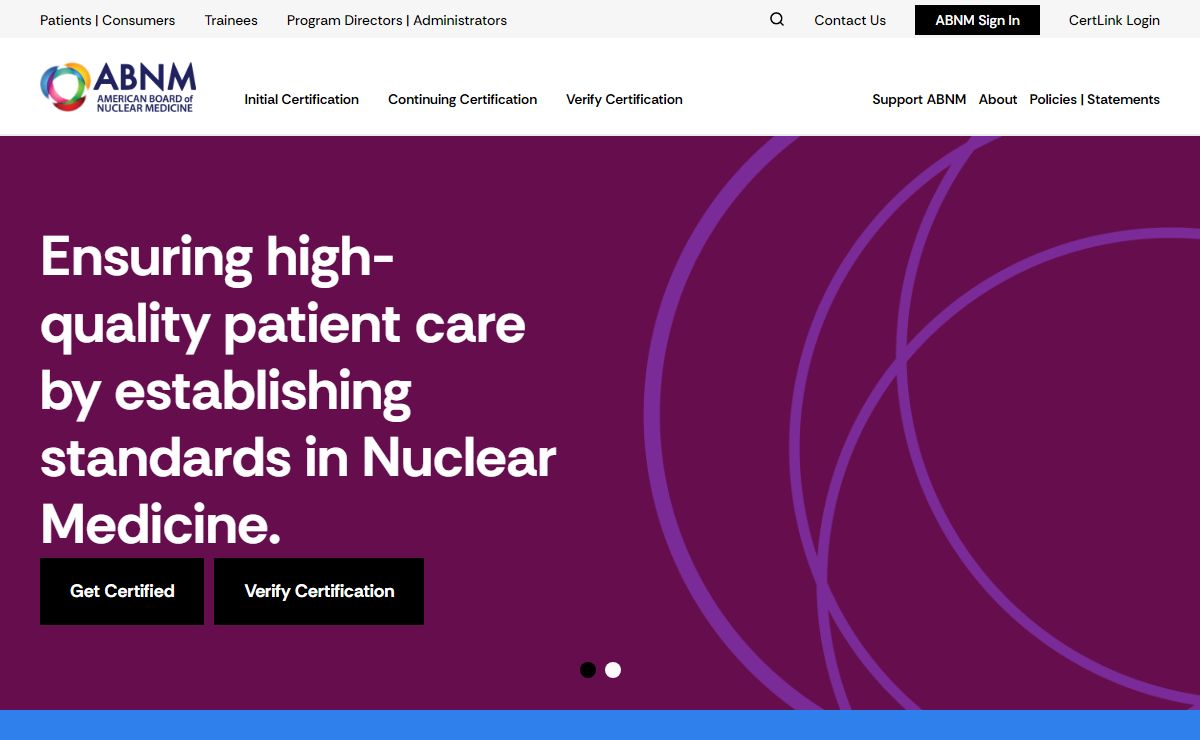The width and height of the screenshot is (1200, 740).
Task: Open Policies | Statements menu item
Action: (x=1094, y=99)
